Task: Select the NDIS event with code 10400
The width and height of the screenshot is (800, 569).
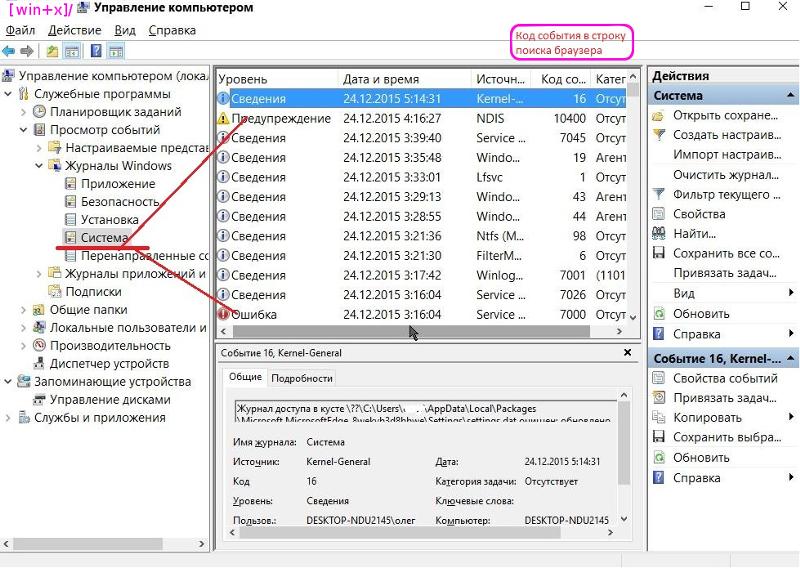Action: pos(421,118)
